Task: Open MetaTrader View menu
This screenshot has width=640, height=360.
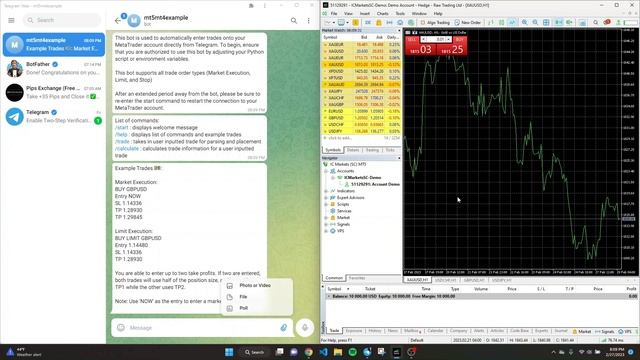Action: pos(348,13)
